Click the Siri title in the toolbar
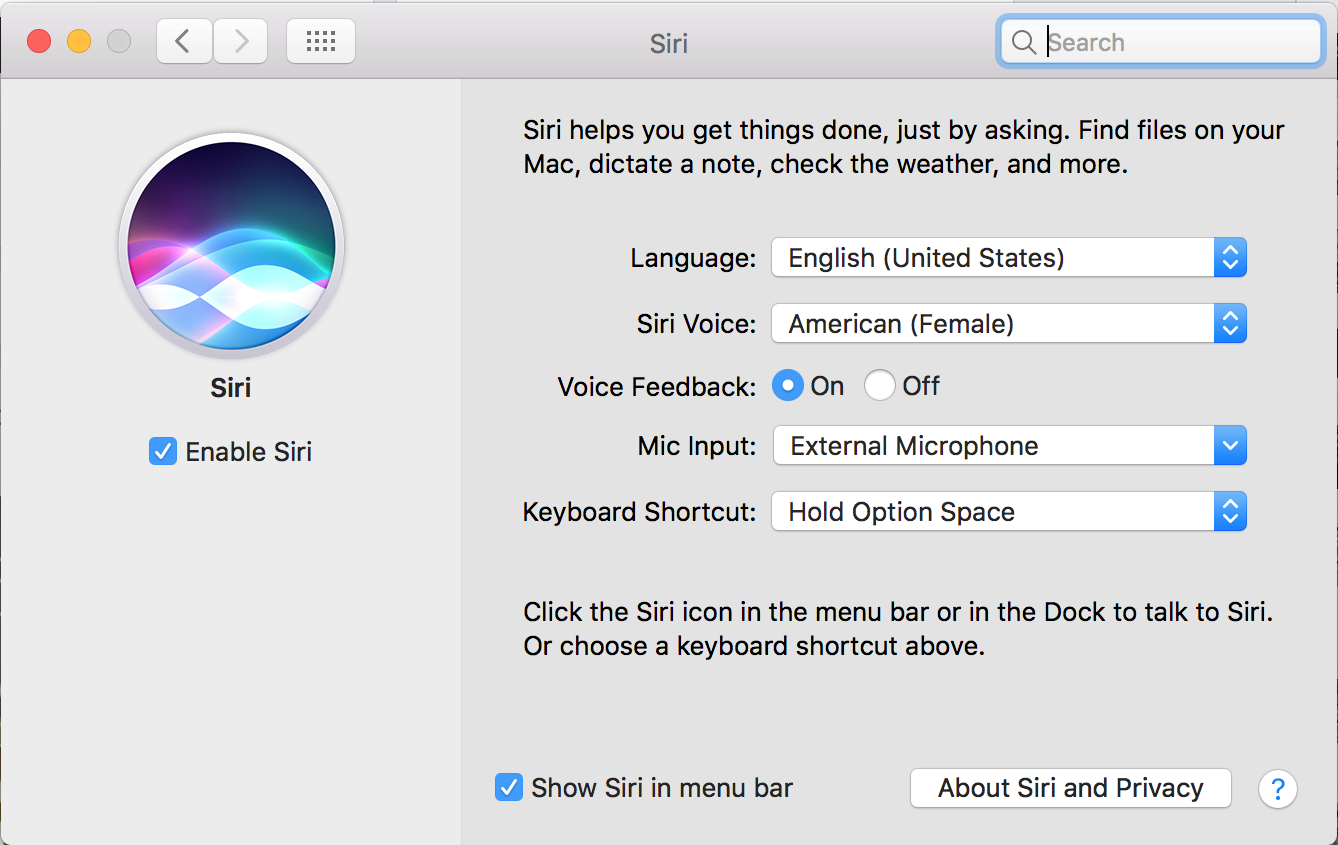Viewport: 1338px width, 845px height. [668, 42]
